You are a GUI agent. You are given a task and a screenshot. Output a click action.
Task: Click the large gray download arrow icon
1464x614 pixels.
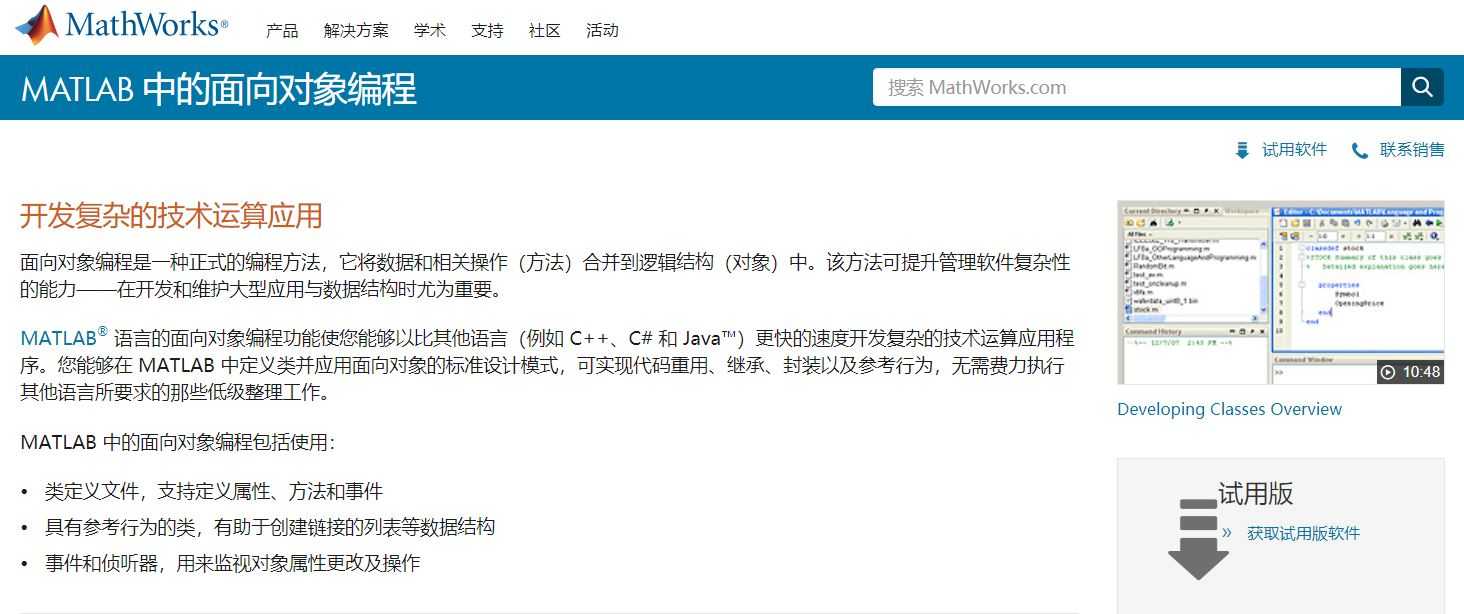point(1197,538)
